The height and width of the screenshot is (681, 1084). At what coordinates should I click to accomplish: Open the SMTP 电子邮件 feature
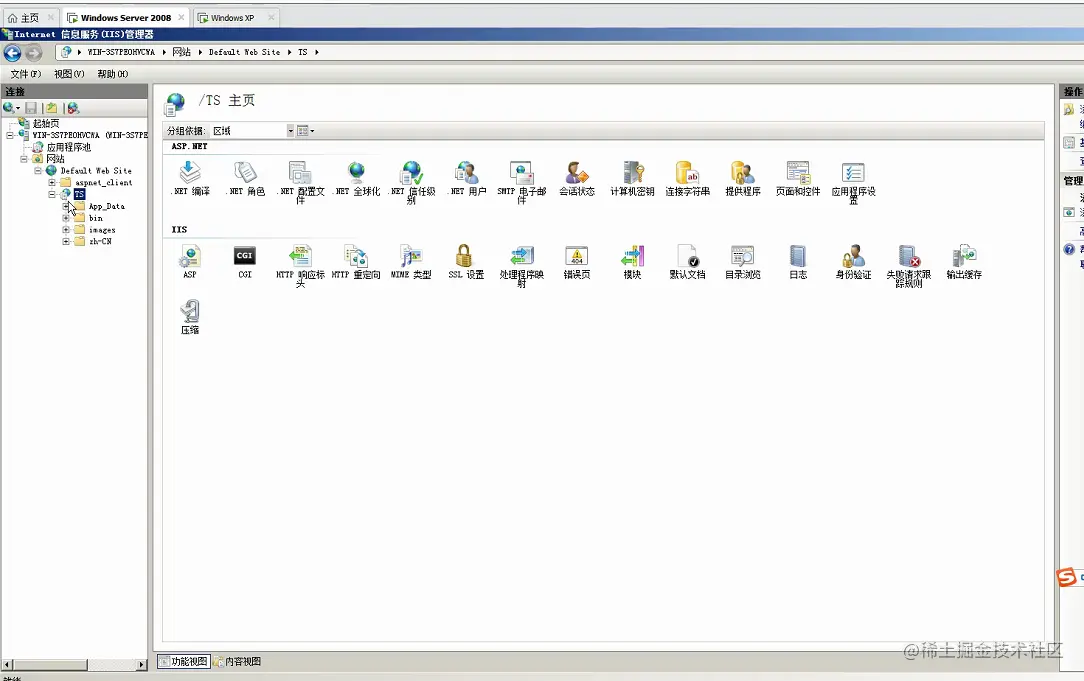pos(522,182)
